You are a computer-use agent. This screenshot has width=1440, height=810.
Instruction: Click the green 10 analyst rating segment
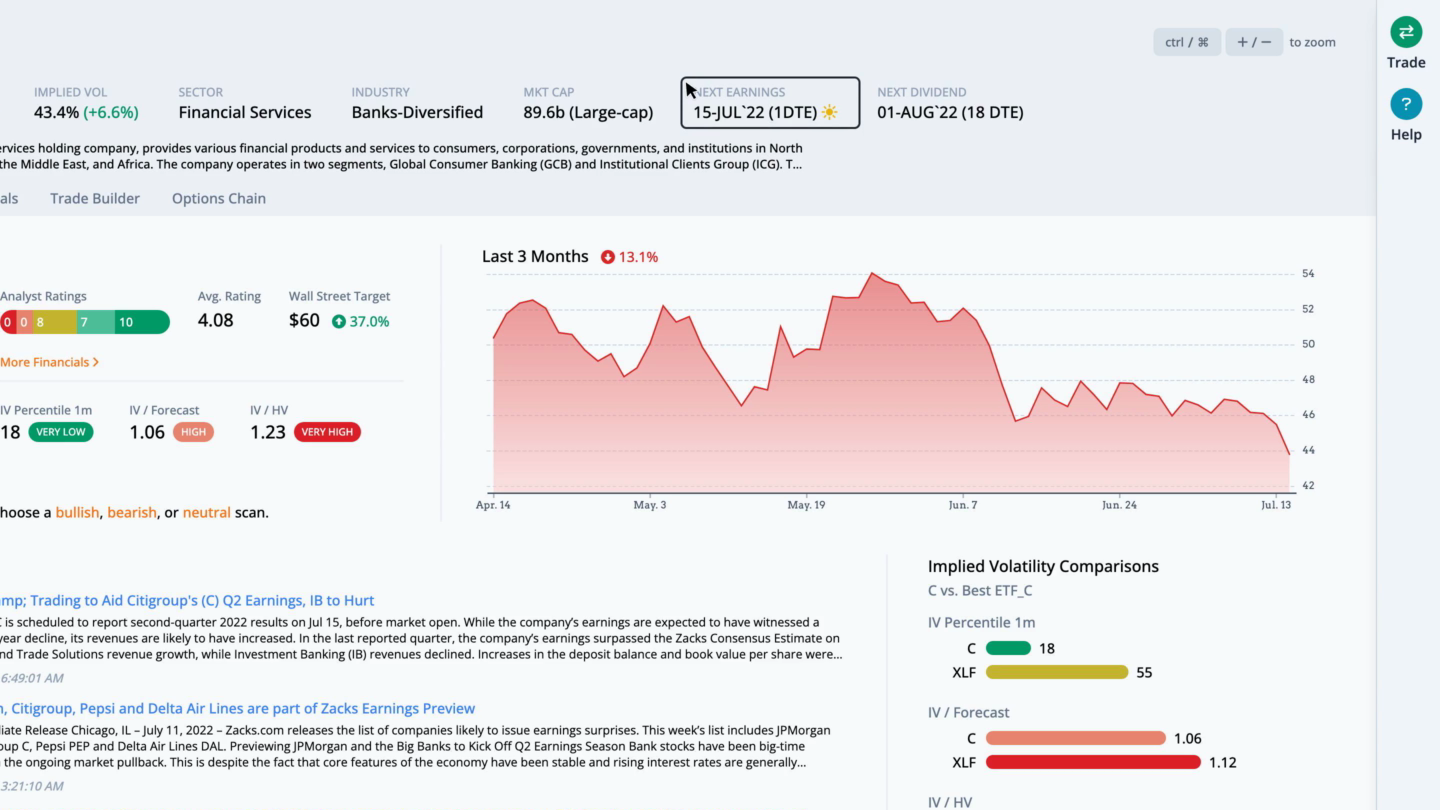tap(142, 322)
